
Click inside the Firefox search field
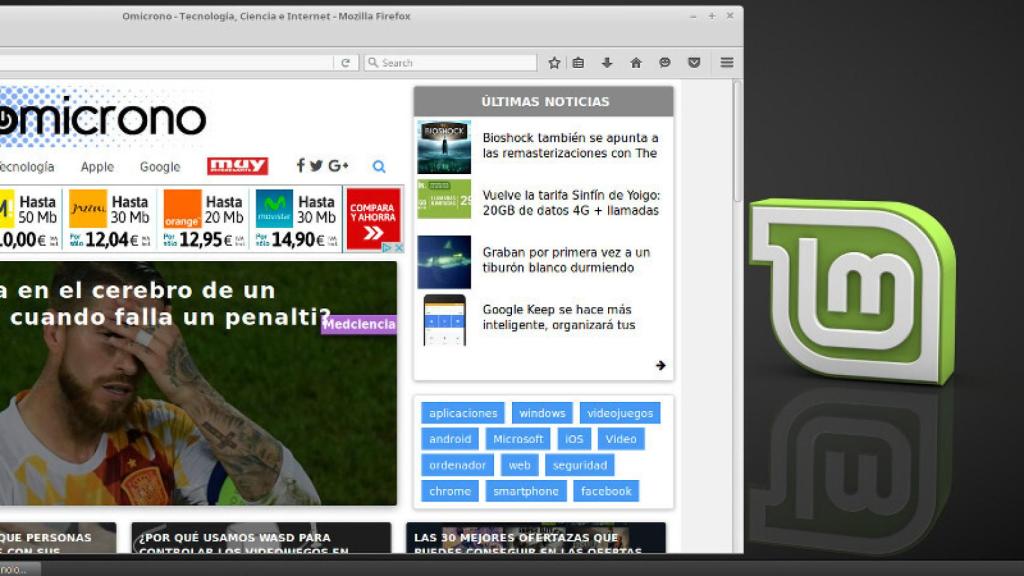[x=450, y=62]
